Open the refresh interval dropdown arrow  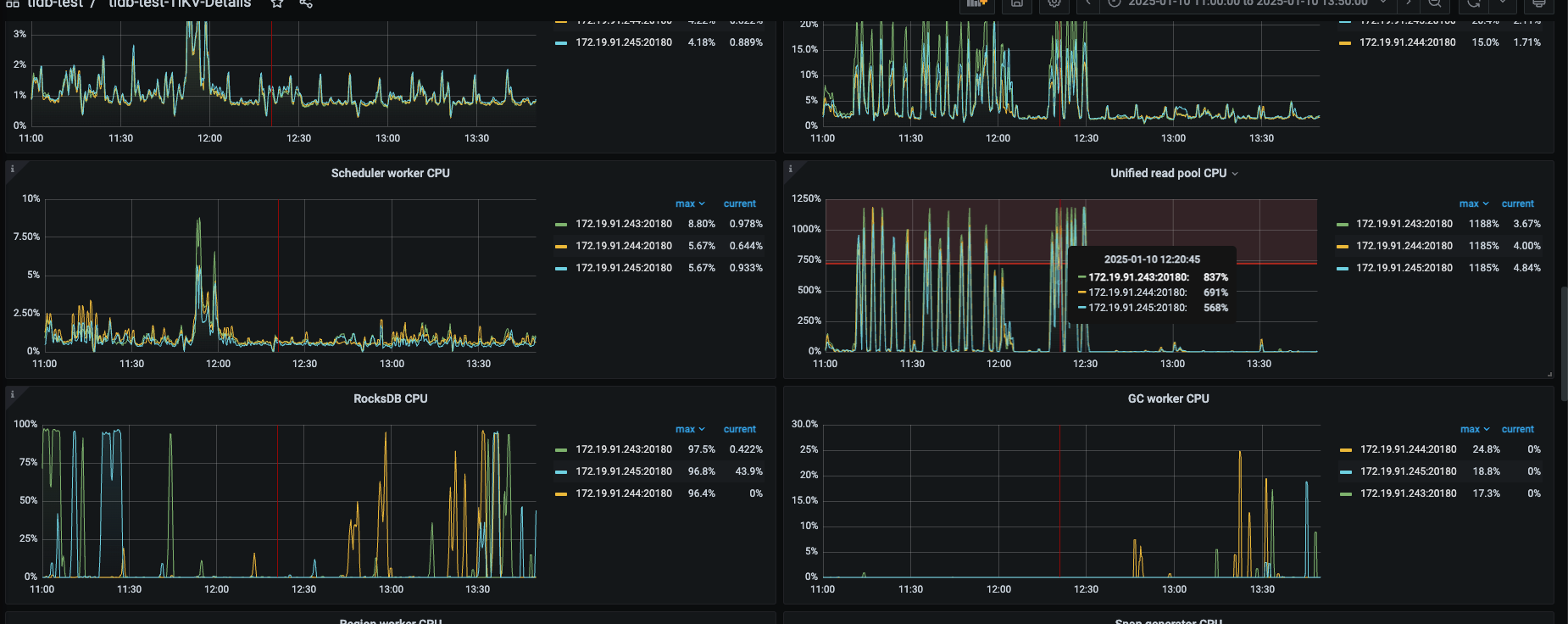(x=1502, y=3)
